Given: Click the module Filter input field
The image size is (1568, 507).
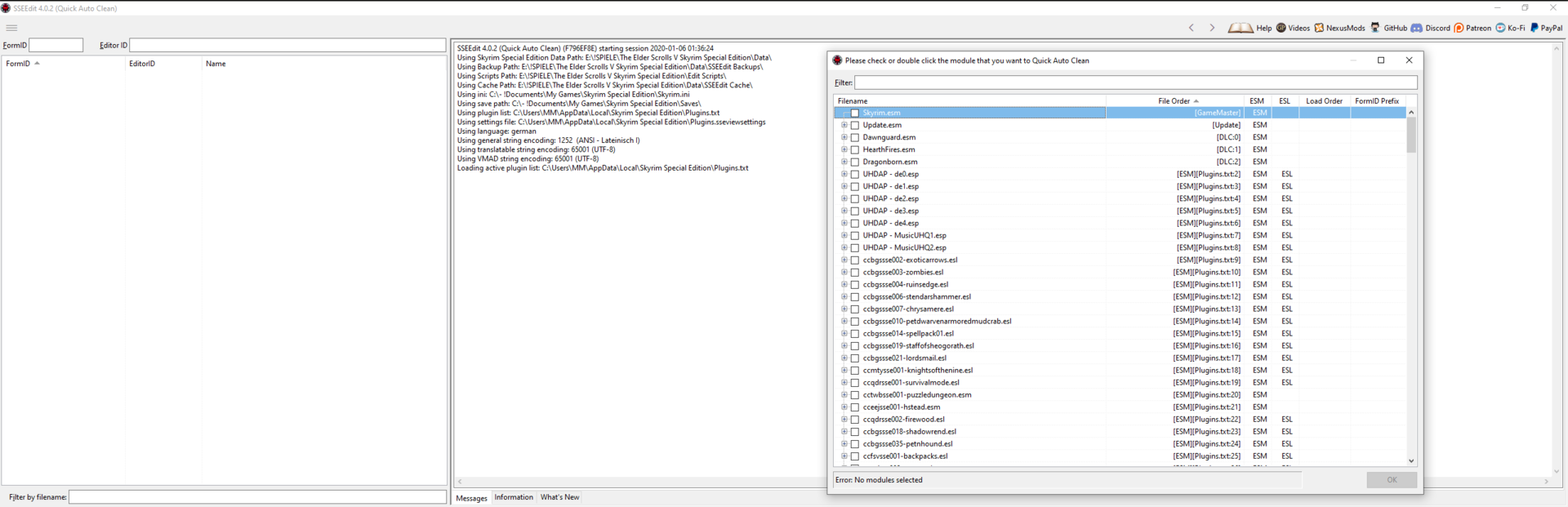Looking at the screenshot, I should click(x=1135, y=82).
